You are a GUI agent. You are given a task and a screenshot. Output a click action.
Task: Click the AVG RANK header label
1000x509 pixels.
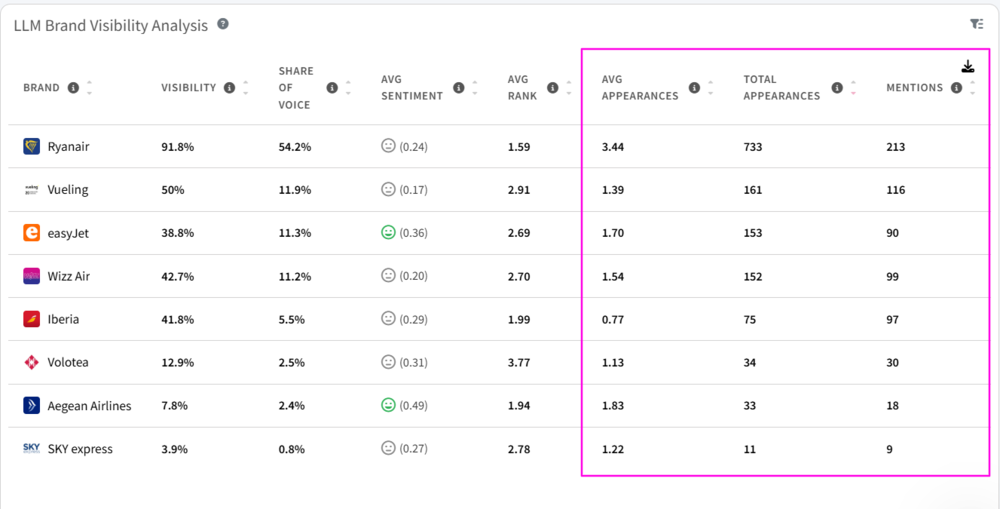pyautogui.click(x=522, y=88)
